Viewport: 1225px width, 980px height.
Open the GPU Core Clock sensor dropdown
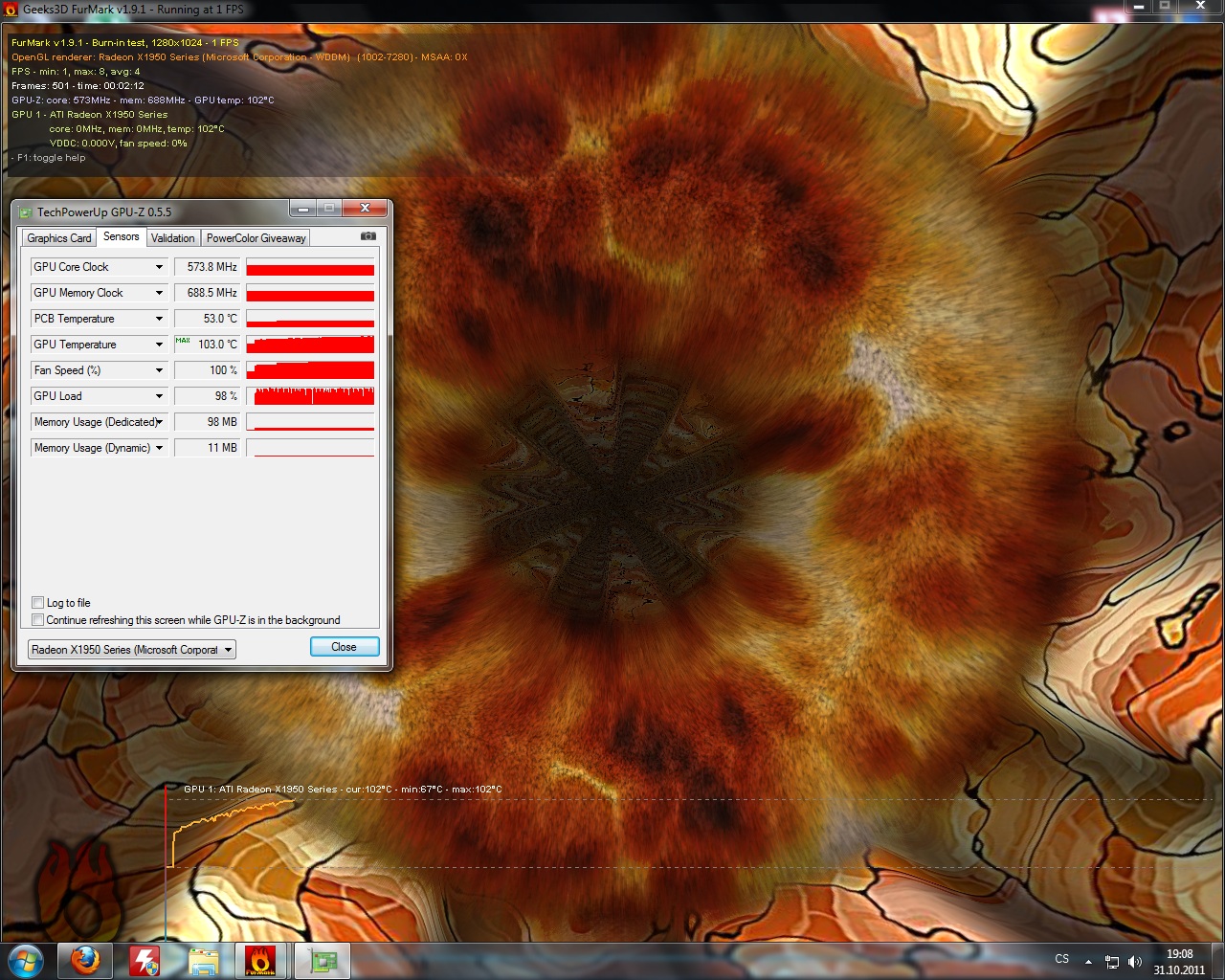pos(159,267)
